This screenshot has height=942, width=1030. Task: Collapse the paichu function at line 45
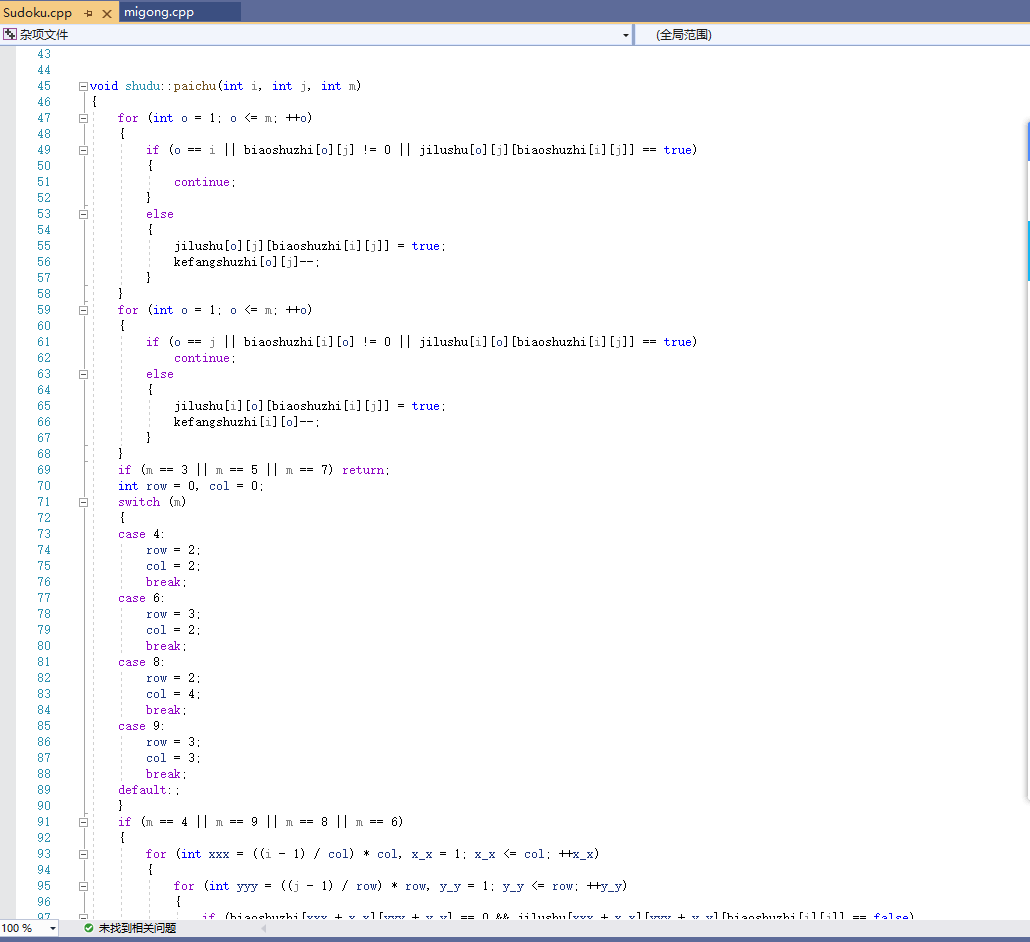tap(83, 86)
